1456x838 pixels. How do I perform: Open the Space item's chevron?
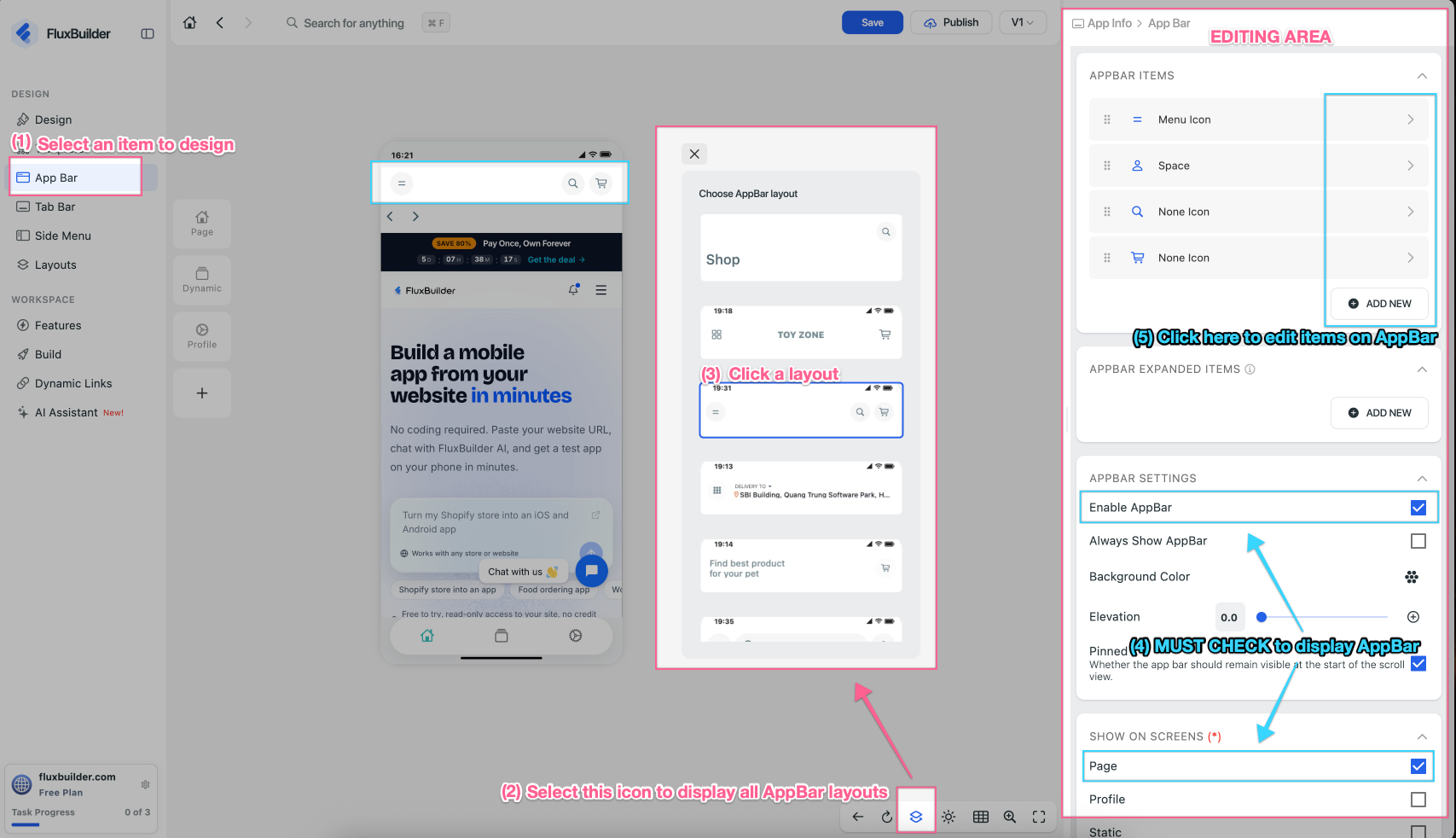click(x=1411, y=166)
